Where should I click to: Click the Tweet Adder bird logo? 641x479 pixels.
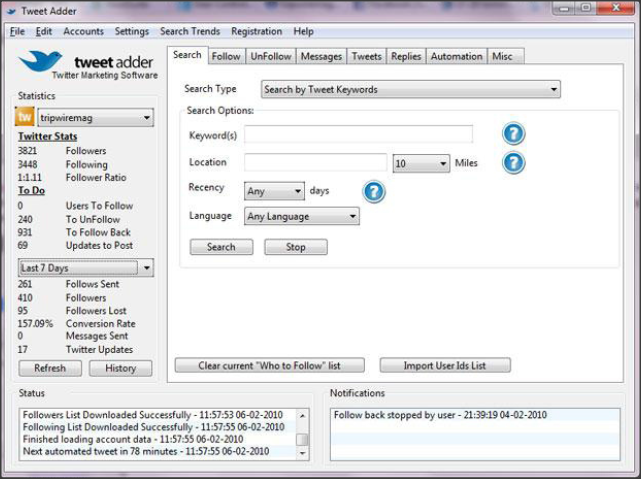[40, 61]
